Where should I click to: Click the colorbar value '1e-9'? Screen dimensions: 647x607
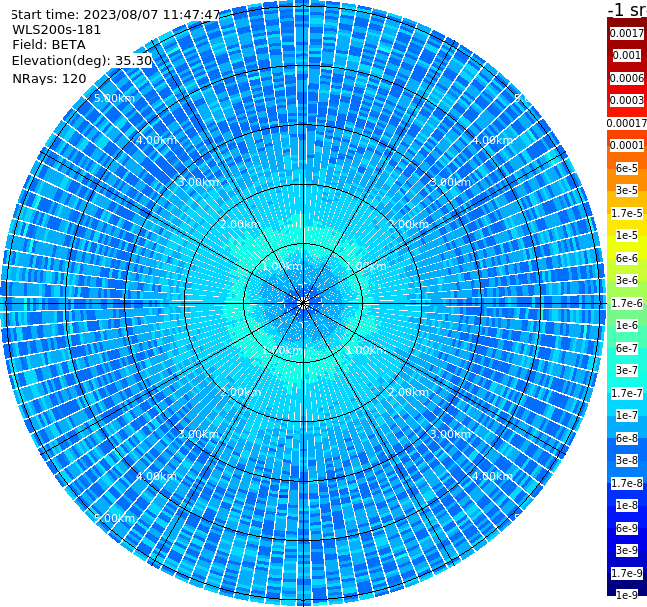pos(627,595)
